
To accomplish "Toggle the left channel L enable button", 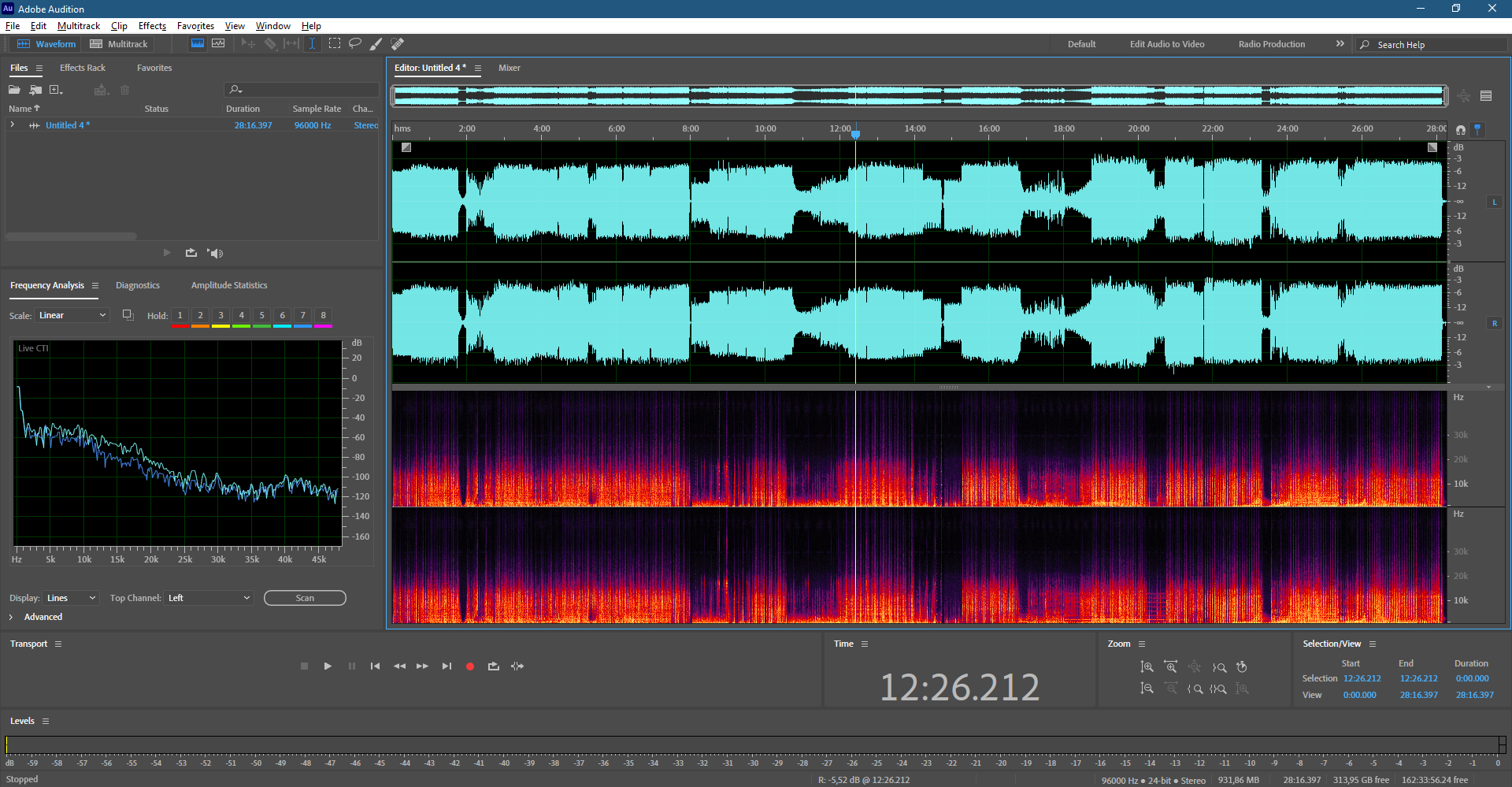I will [1494, 202].
